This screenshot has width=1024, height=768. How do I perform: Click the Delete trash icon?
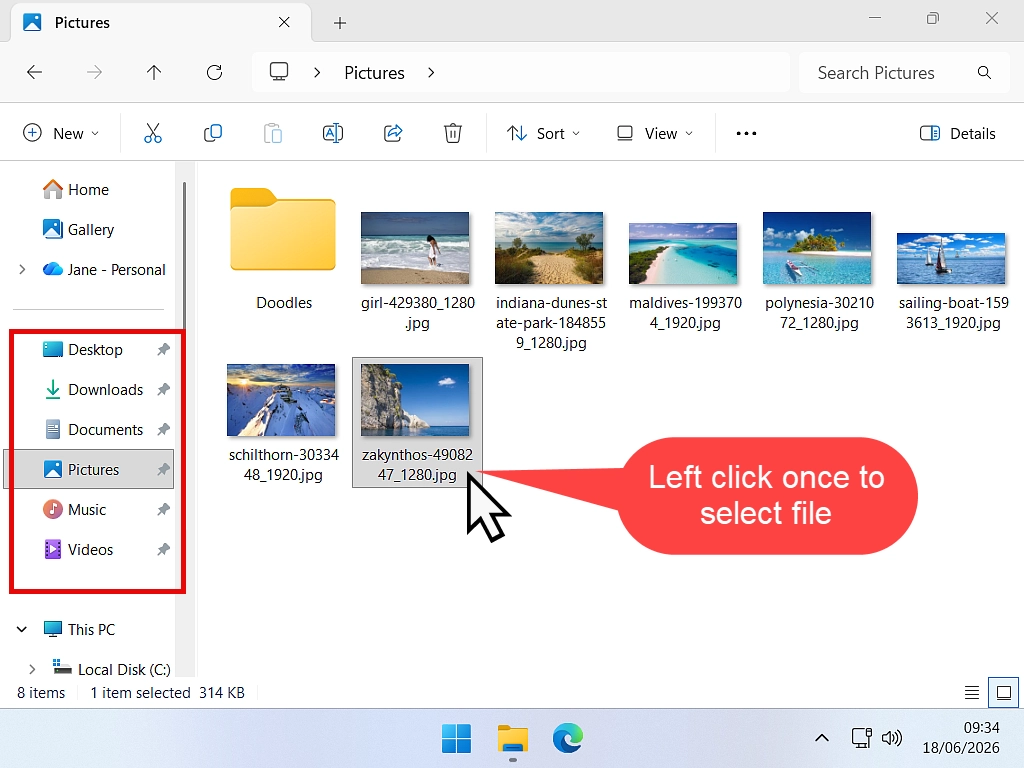[453, 133]
